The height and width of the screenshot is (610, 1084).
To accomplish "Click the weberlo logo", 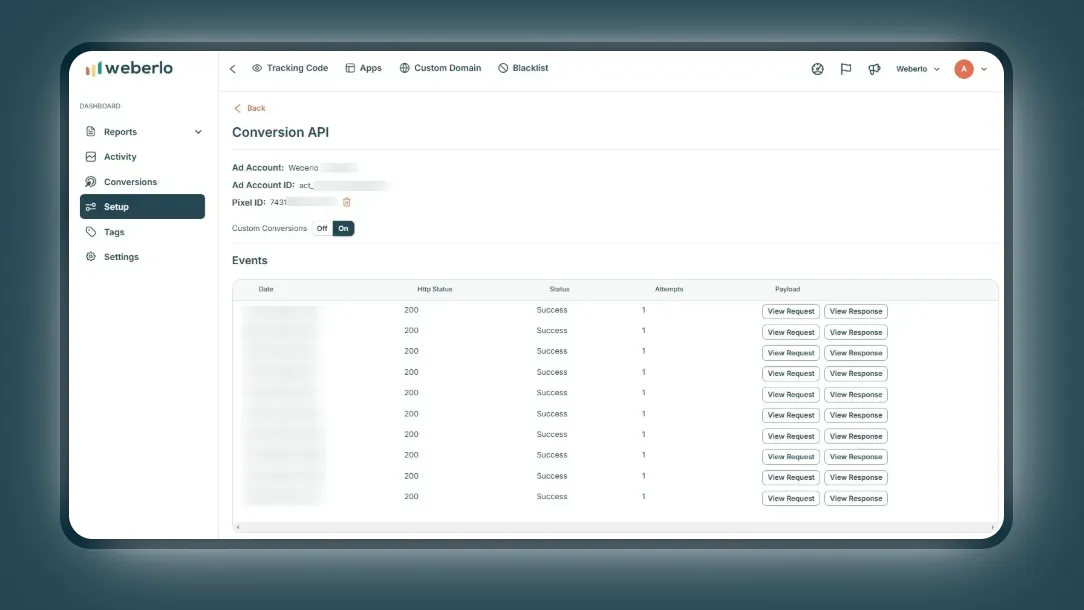I will [129, 68].
